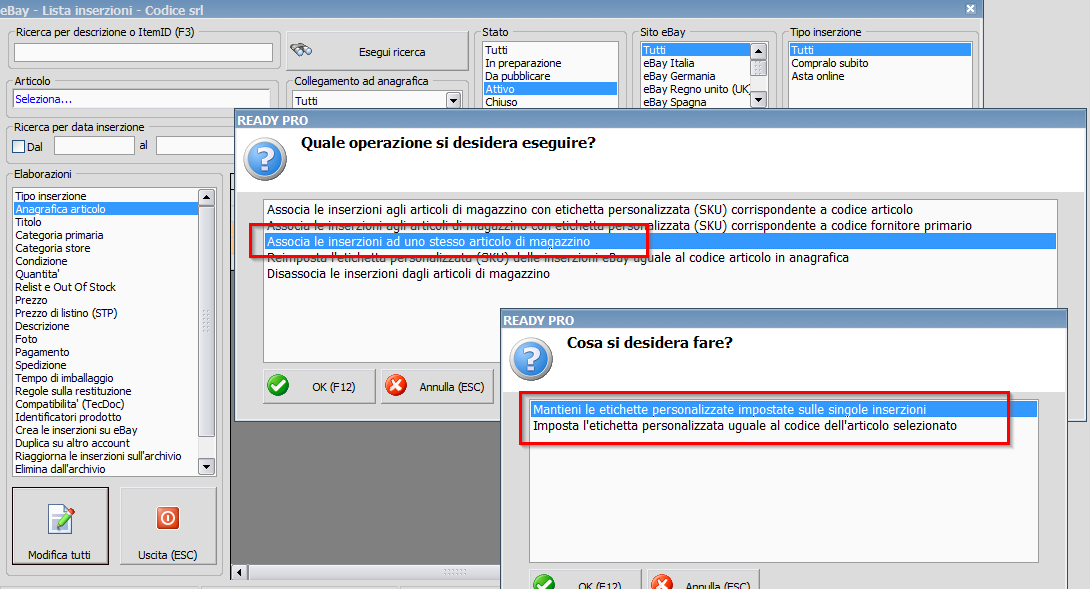1090x589 pixels.
Task: Choose Reimposta l'etichetta personalizzata (SKU) option
Action: 660,257
